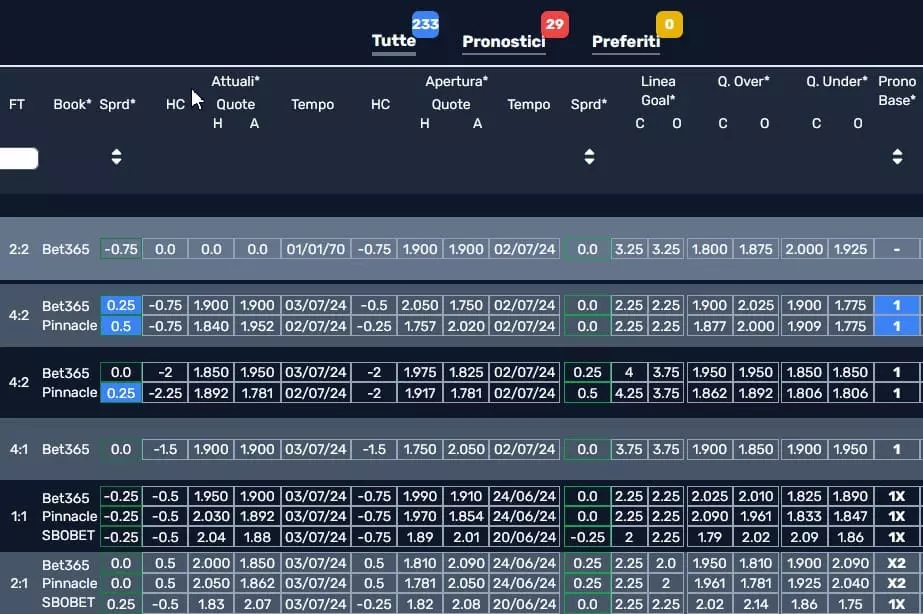Image resolution: width=923 pixels, height=614 pixels.
Task: Toggle the highlighted 0.25 Sprd cell for Bet365
Action: [x=121, y=306]
